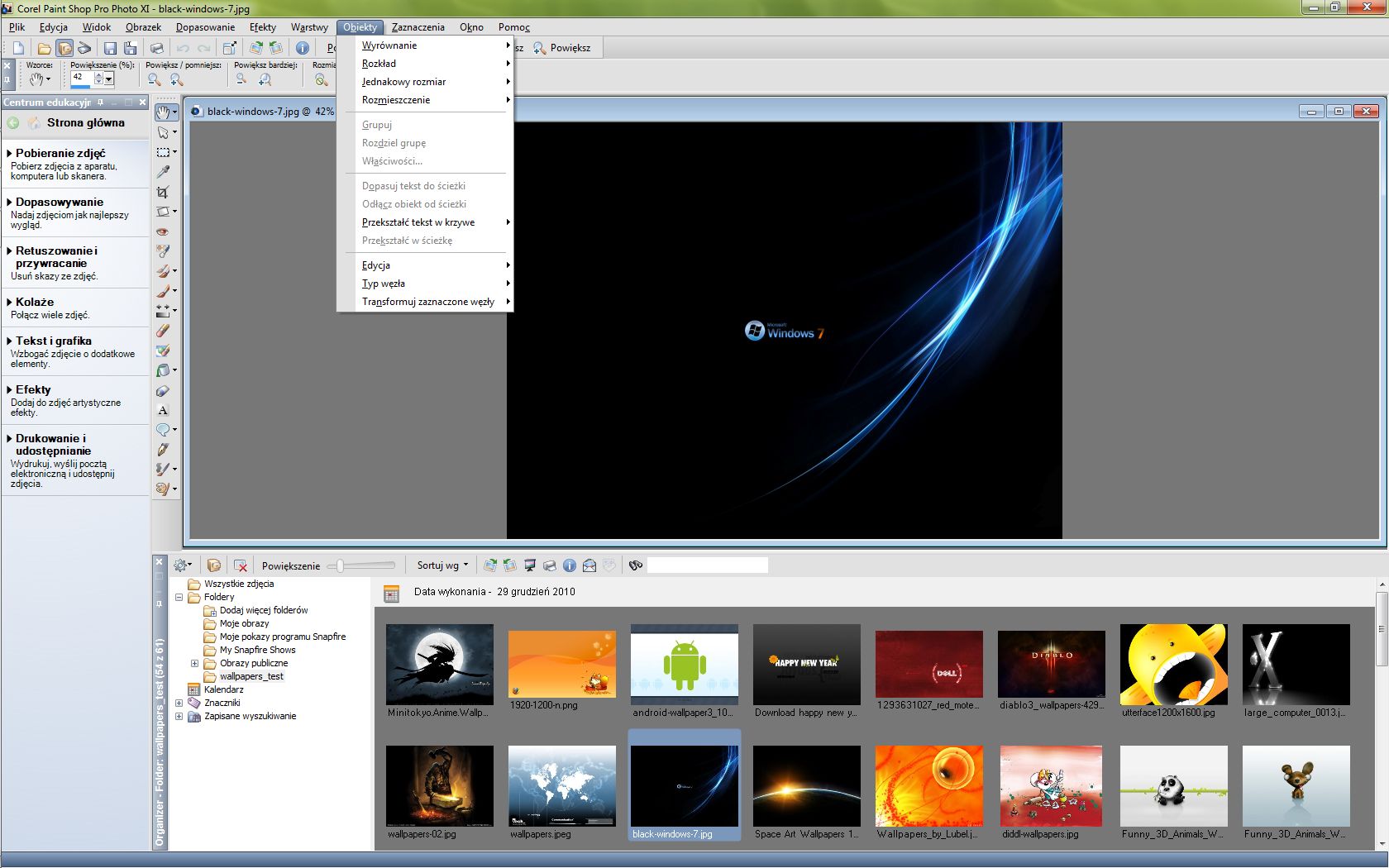Screen dimensions: 1389x868
Task: Select the Red Eye tool
Action: click(x=164, y=231)
